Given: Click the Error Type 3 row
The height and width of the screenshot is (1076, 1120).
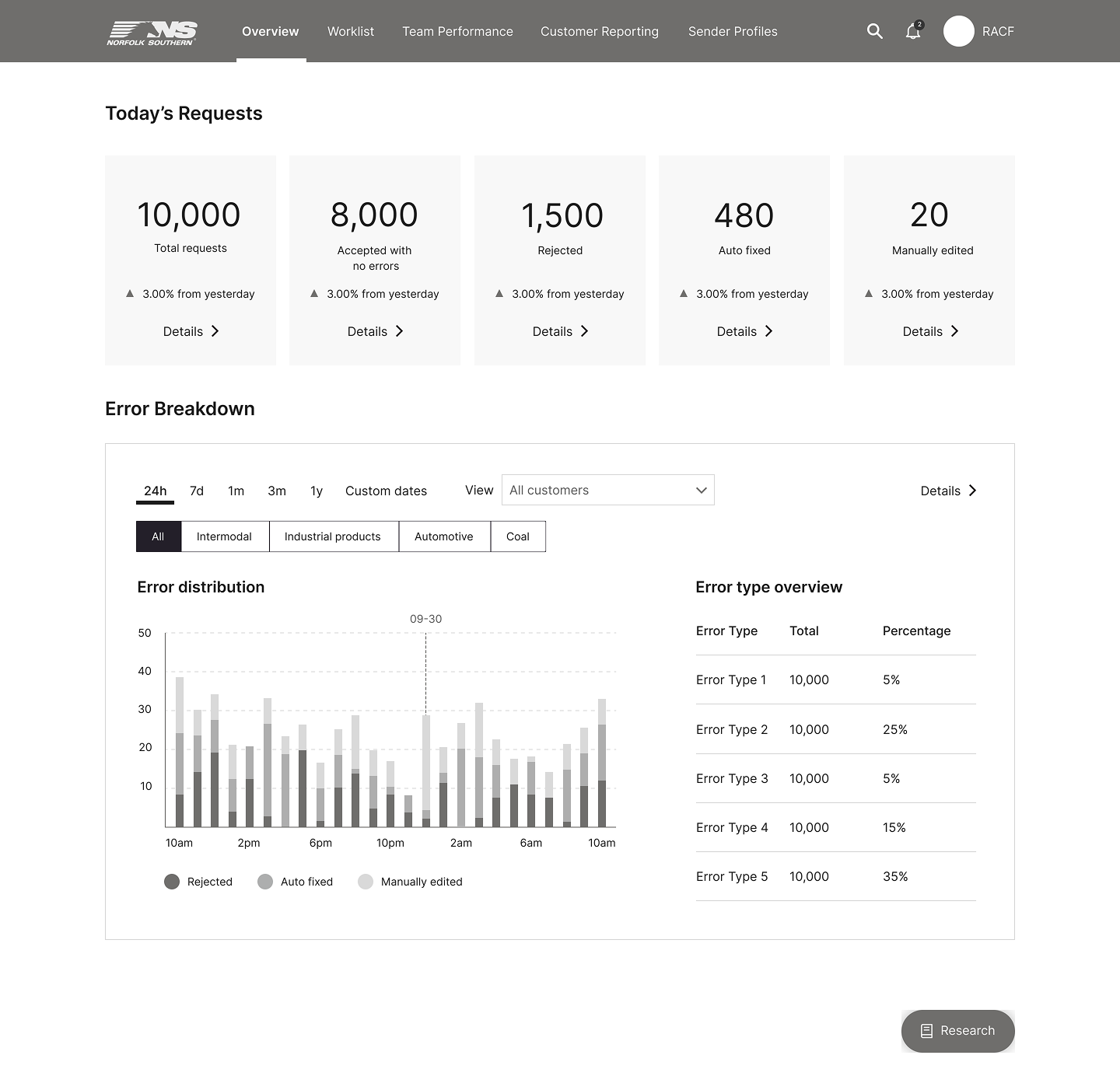Looking at the screenshot, I should tap(836, 778).
